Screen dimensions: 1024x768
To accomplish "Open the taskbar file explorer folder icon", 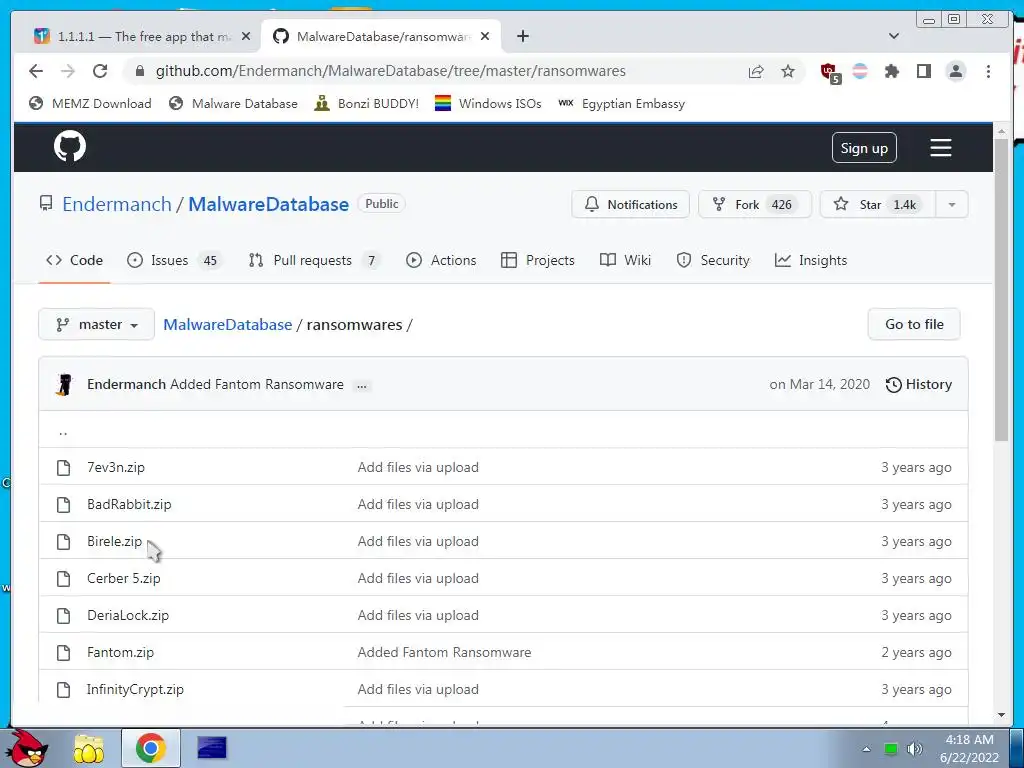I will tap(88, 748).
